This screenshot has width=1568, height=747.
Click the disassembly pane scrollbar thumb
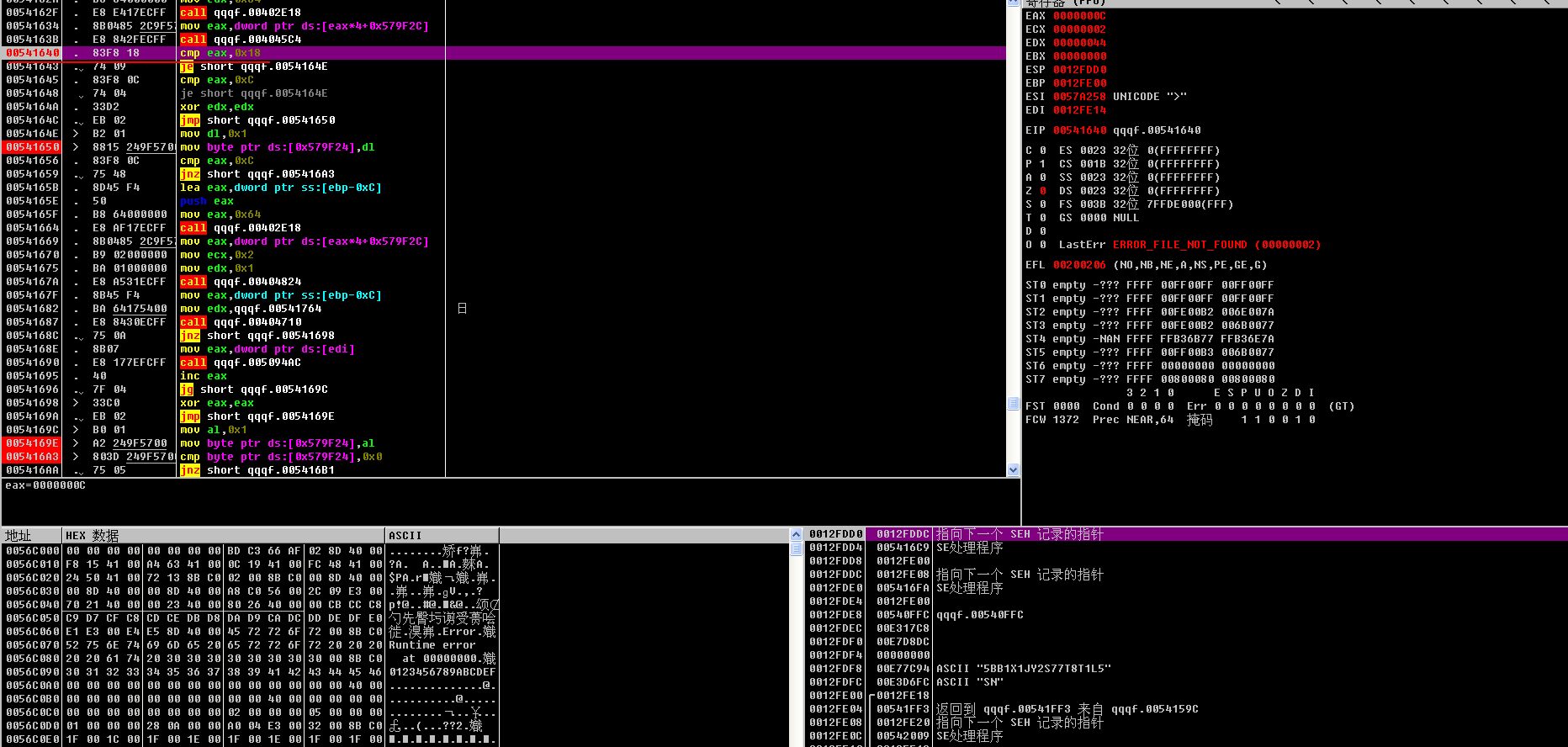pyautogui.click(x=1013, y=404)
